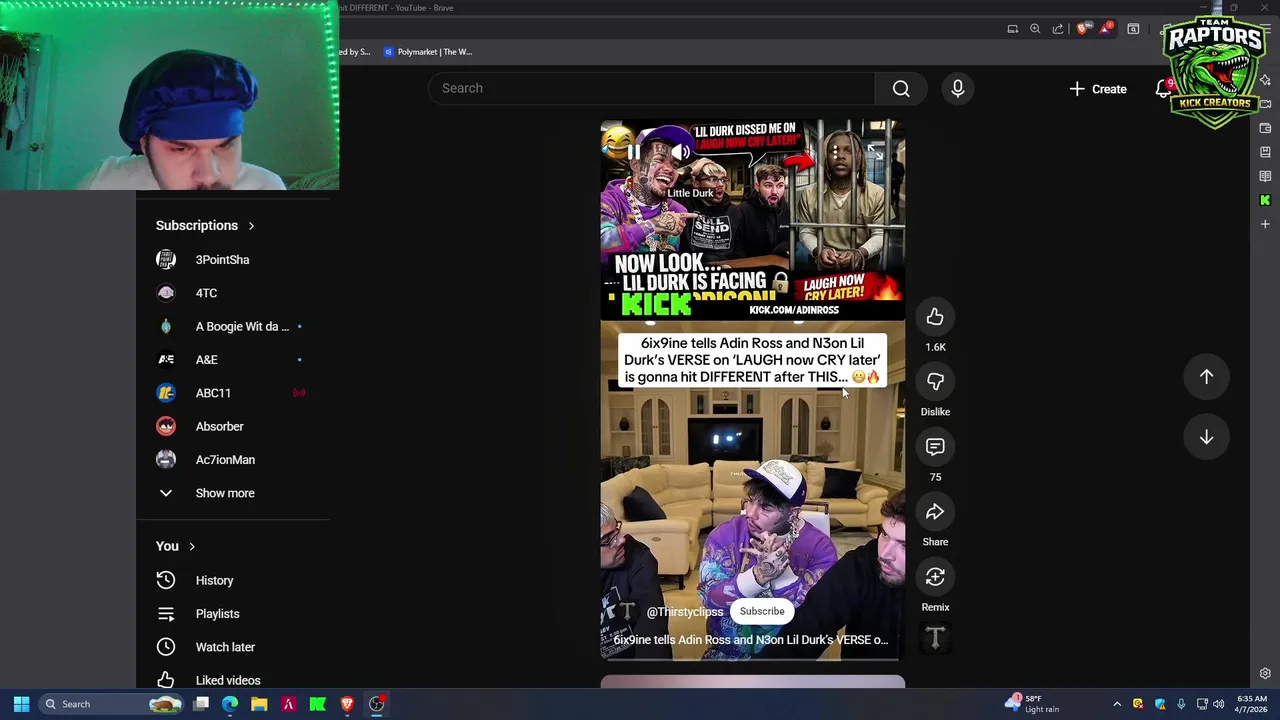Open Kick app from taskbar
This screenshot has width=1280, height=720.
click(317, 704)
